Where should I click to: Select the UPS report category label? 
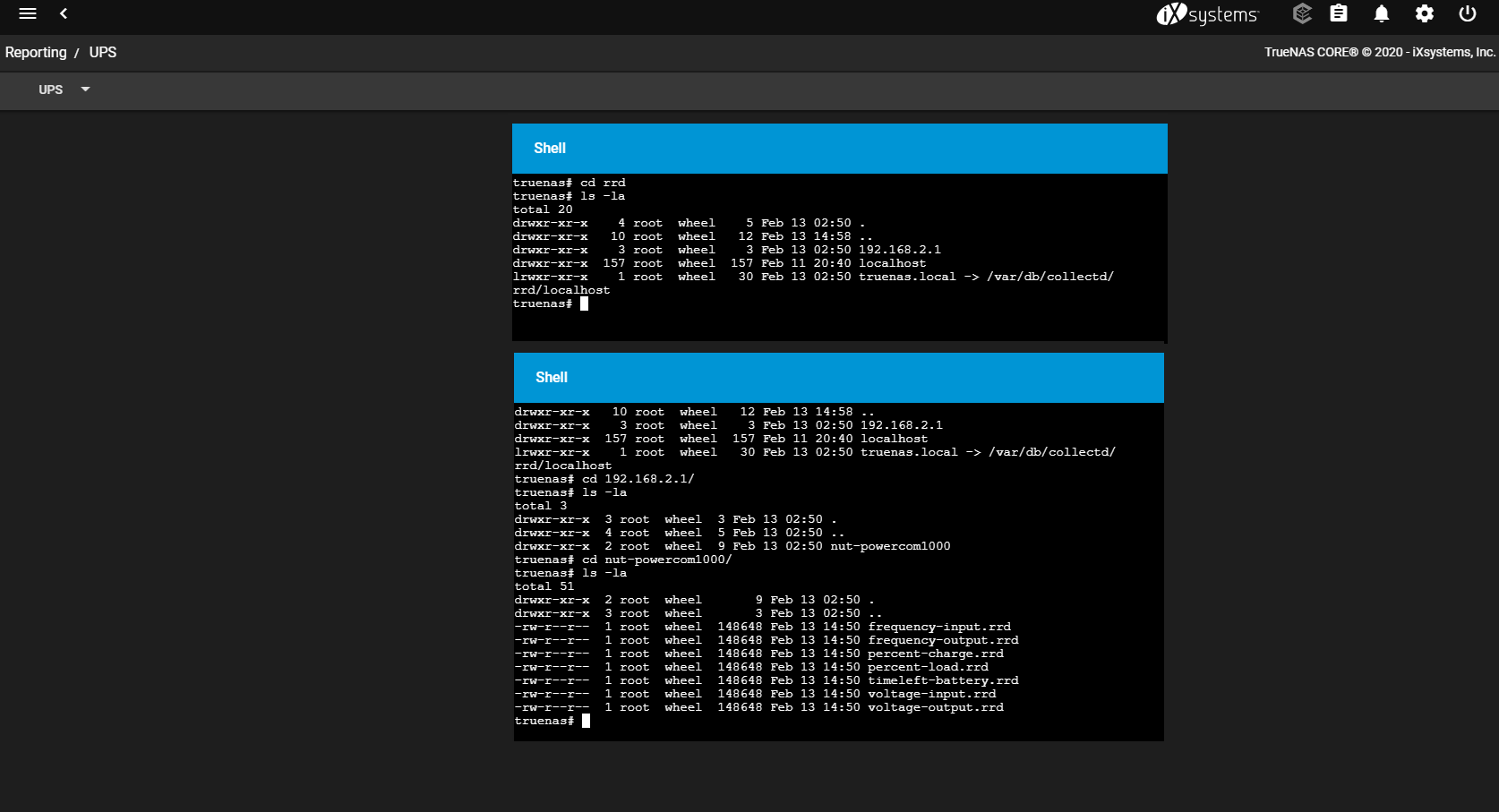51,90
